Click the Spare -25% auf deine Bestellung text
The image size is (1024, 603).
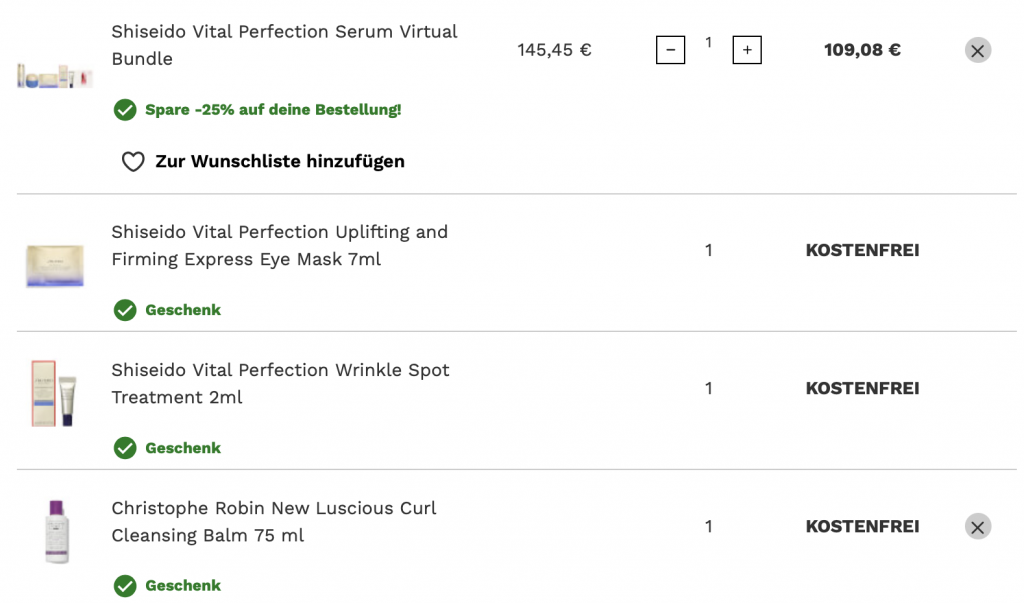273,110
